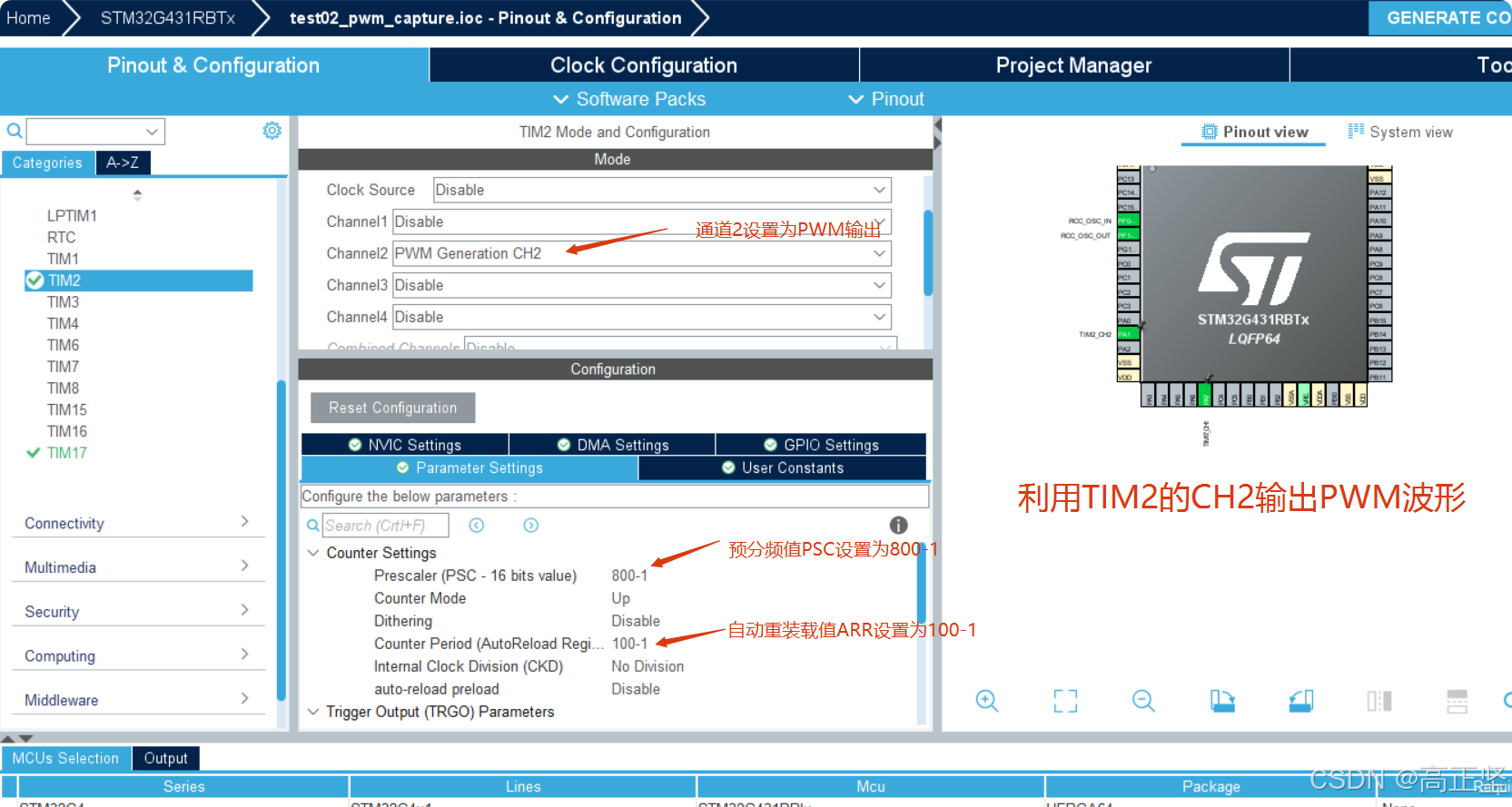Open the User Constants tab
The width and height of the screenshot is (1512, 807).
coord(783,467)
